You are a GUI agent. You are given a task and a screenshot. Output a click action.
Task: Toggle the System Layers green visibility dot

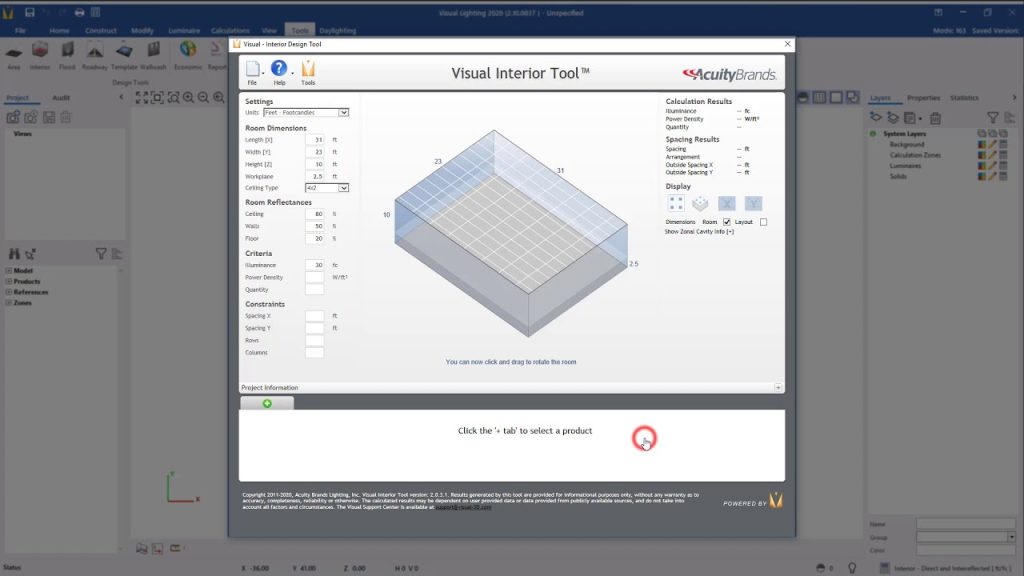(x=873, y=134)
